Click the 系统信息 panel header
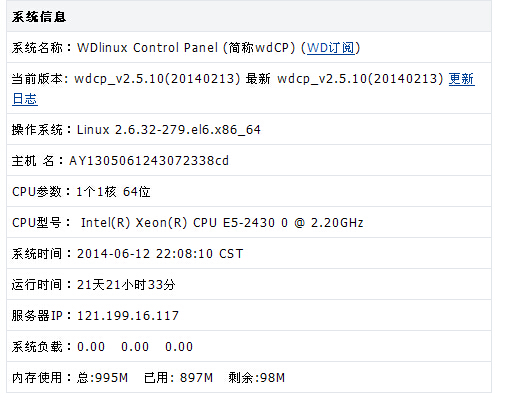 (249, 16)
